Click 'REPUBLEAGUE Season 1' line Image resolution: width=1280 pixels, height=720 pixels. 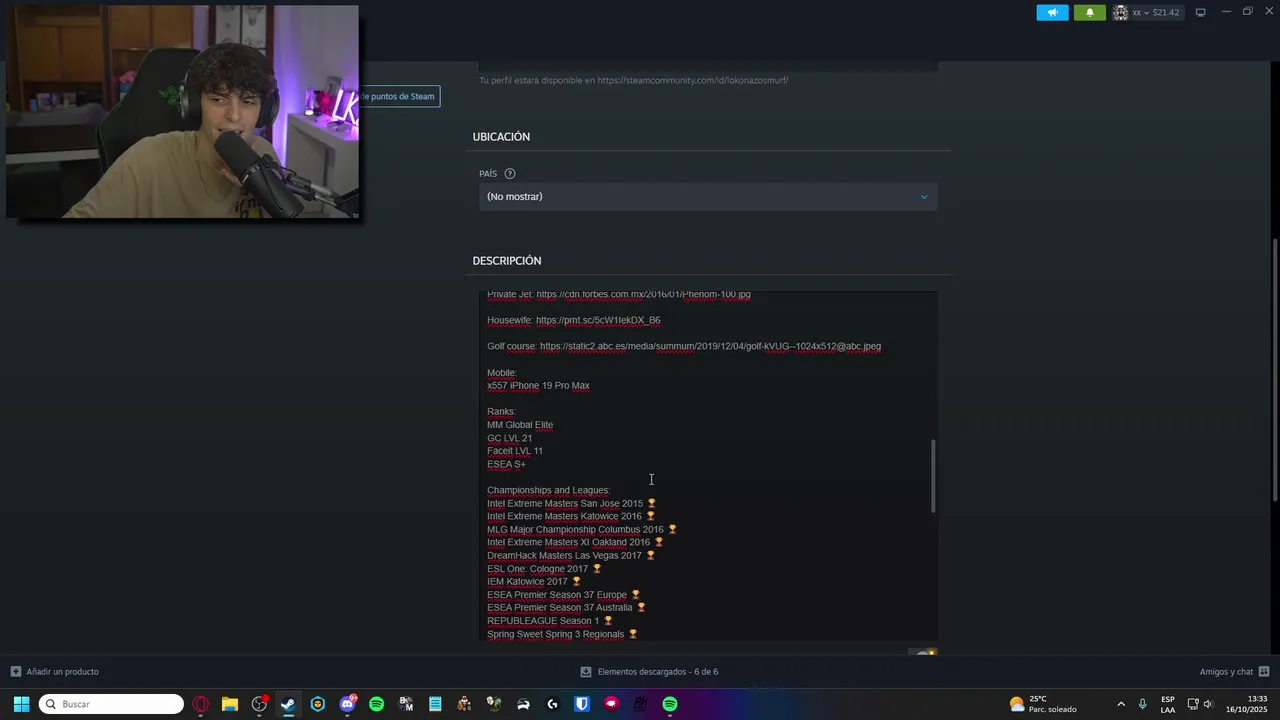coord(543,621)
